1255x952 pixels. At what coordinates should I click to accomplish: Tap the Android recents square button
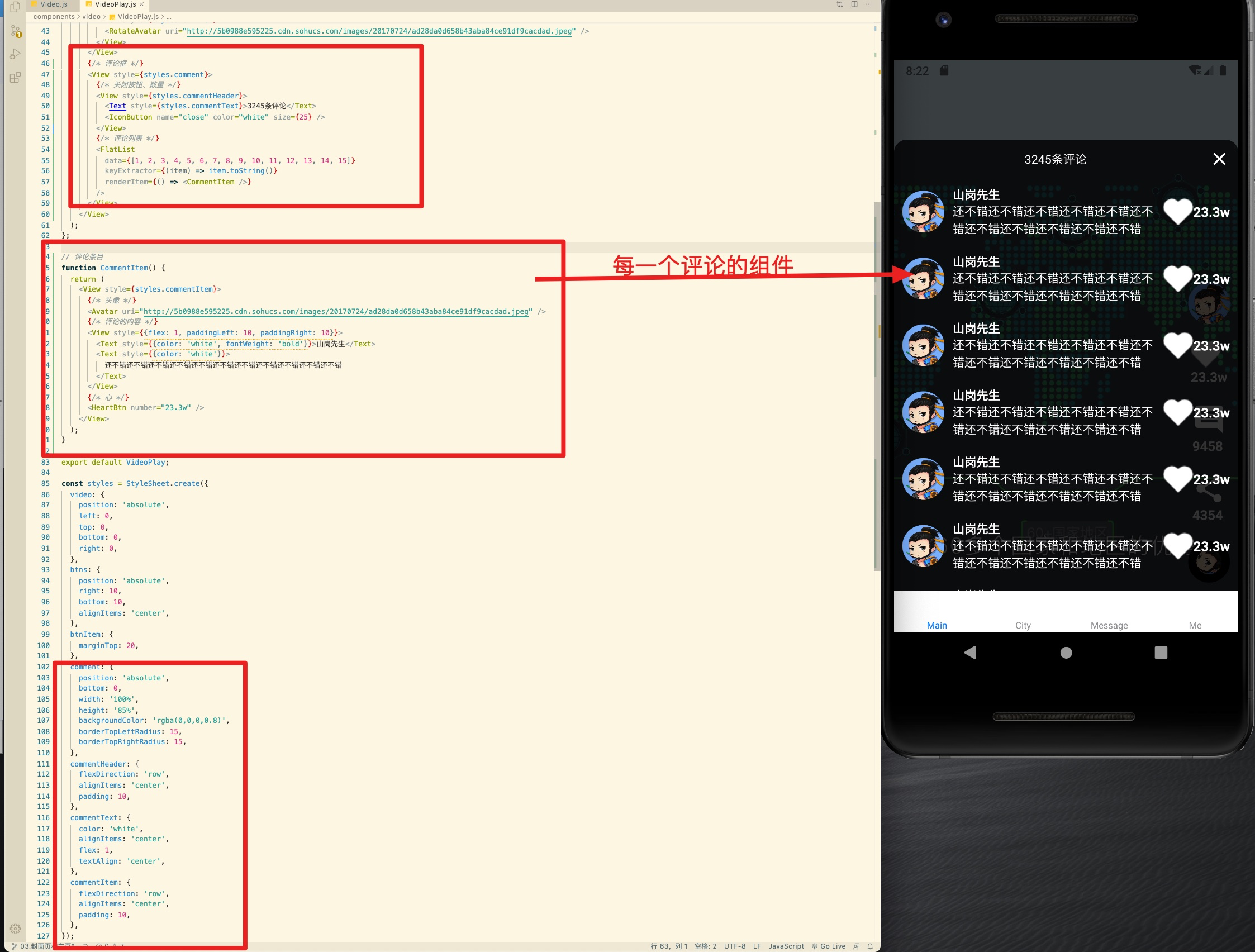pos(1161,653)
